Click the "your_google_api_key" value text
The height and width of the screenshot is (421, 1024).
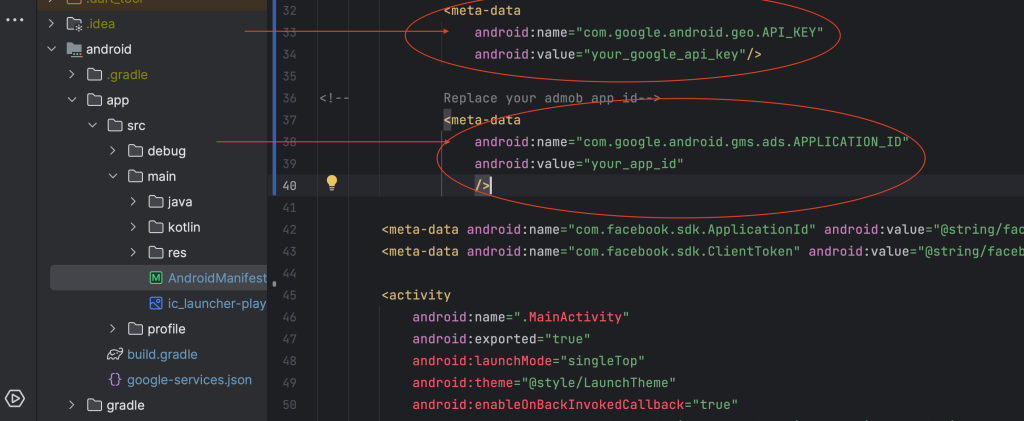pyautogui.click(x=665, y=55)
